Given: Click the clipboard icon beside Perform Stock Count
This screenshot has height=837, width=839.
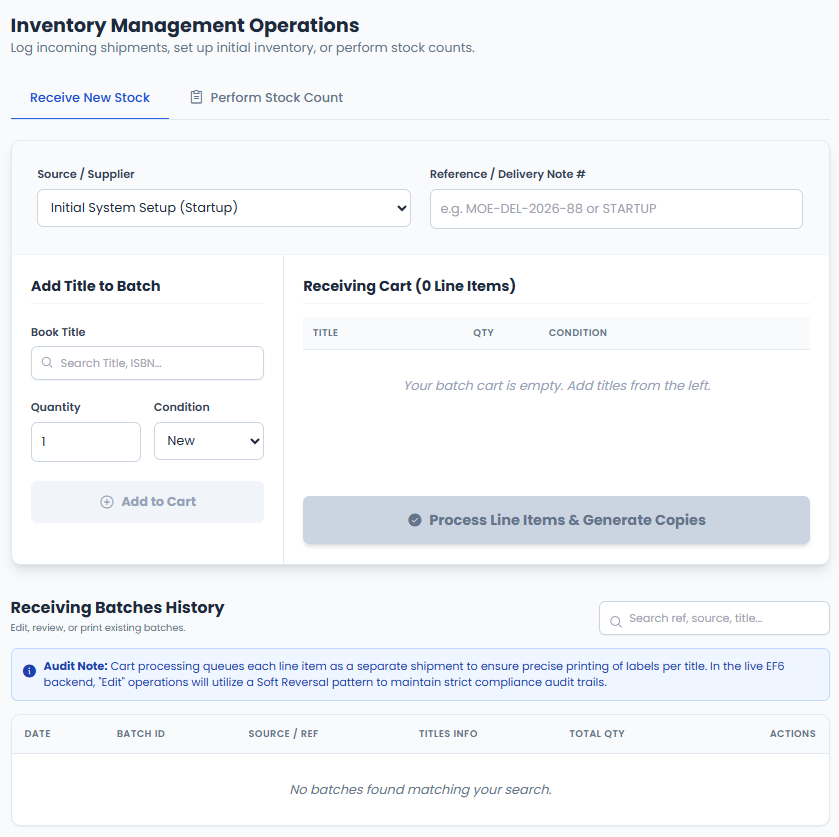Looking at the screenshot, I should click(x=196, y=97).
